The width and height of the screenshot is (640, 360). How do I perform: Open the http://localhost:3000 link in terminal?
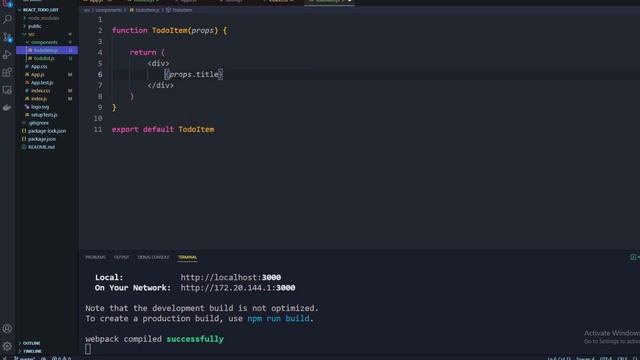[x=231, y=278]
